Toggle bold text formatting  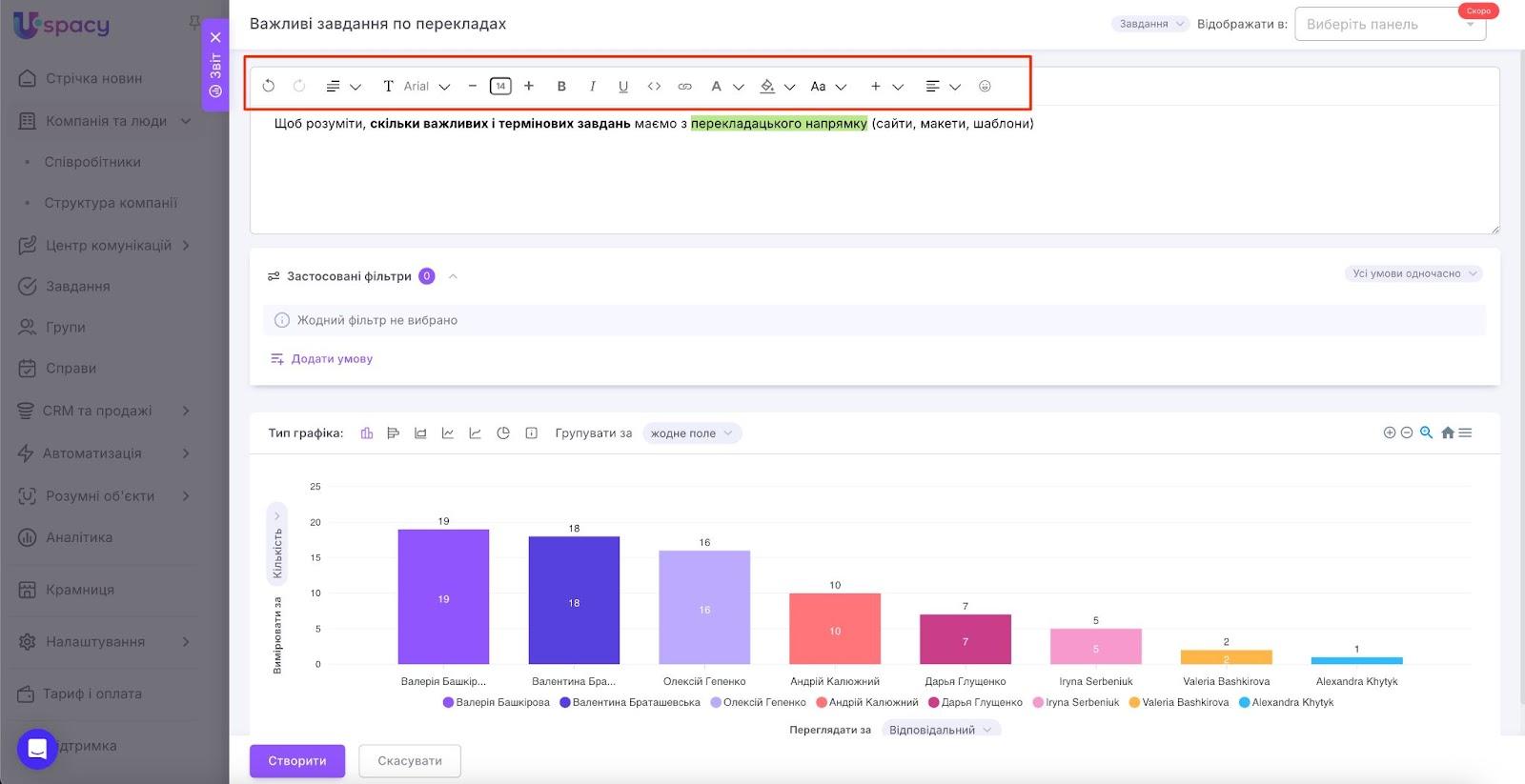tap(561, 86)
